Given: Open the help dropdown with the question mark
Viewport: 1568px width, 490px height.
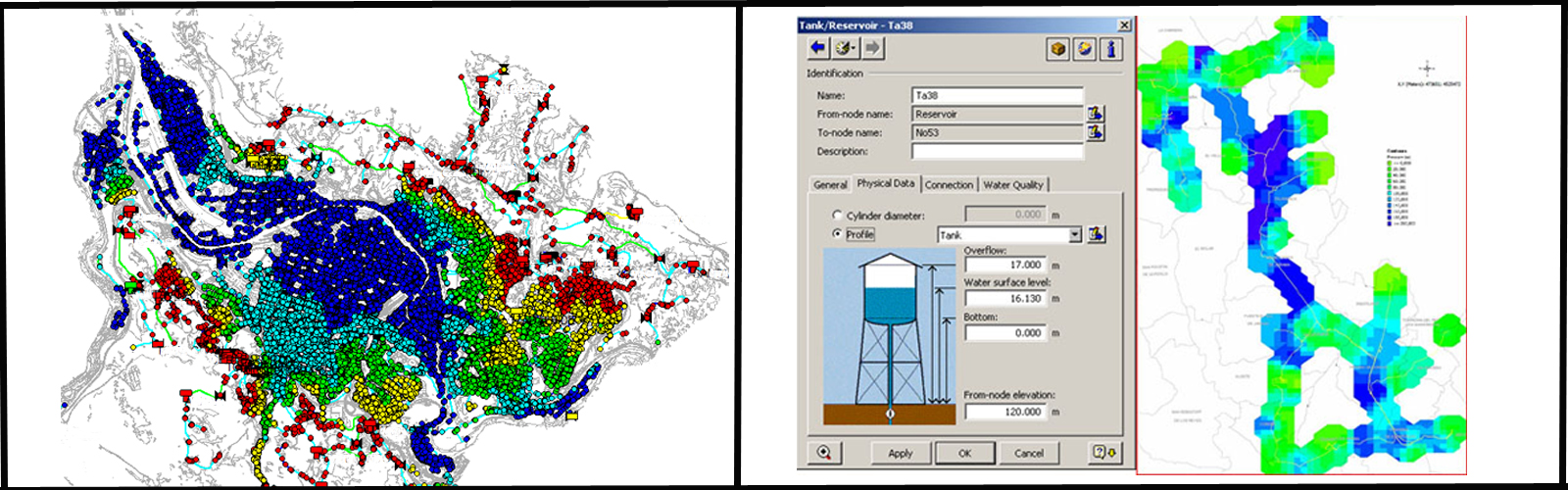Looking at the screenshot, I should (x=1105, y=452).
